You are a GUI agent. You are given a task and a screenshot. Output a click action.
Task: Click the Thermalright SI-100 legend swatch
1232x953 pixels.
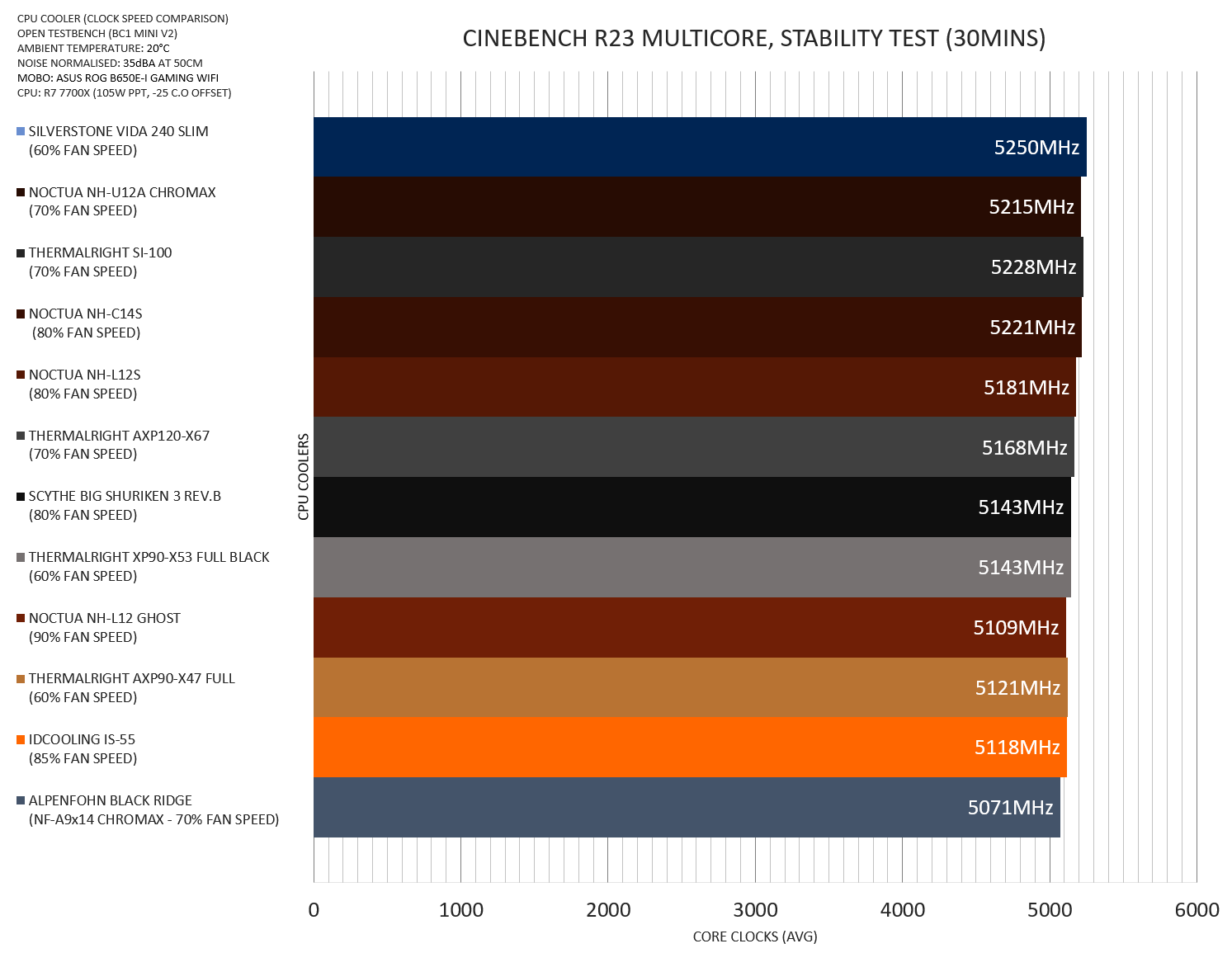point(21,252)
